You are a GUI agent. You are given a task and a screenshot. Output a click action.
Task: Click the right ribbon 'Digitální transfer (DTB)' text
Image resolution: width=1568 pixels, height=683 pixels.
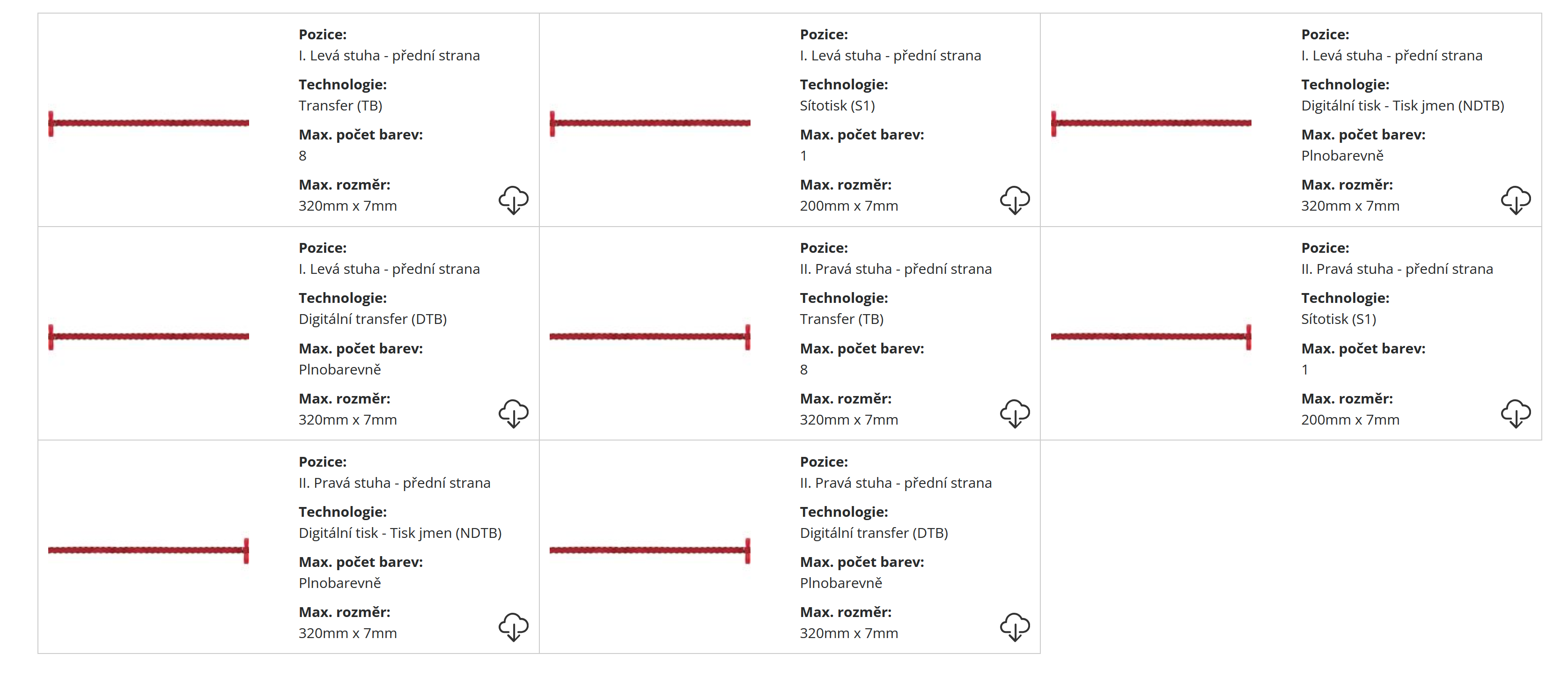click(x=874, y=533)
